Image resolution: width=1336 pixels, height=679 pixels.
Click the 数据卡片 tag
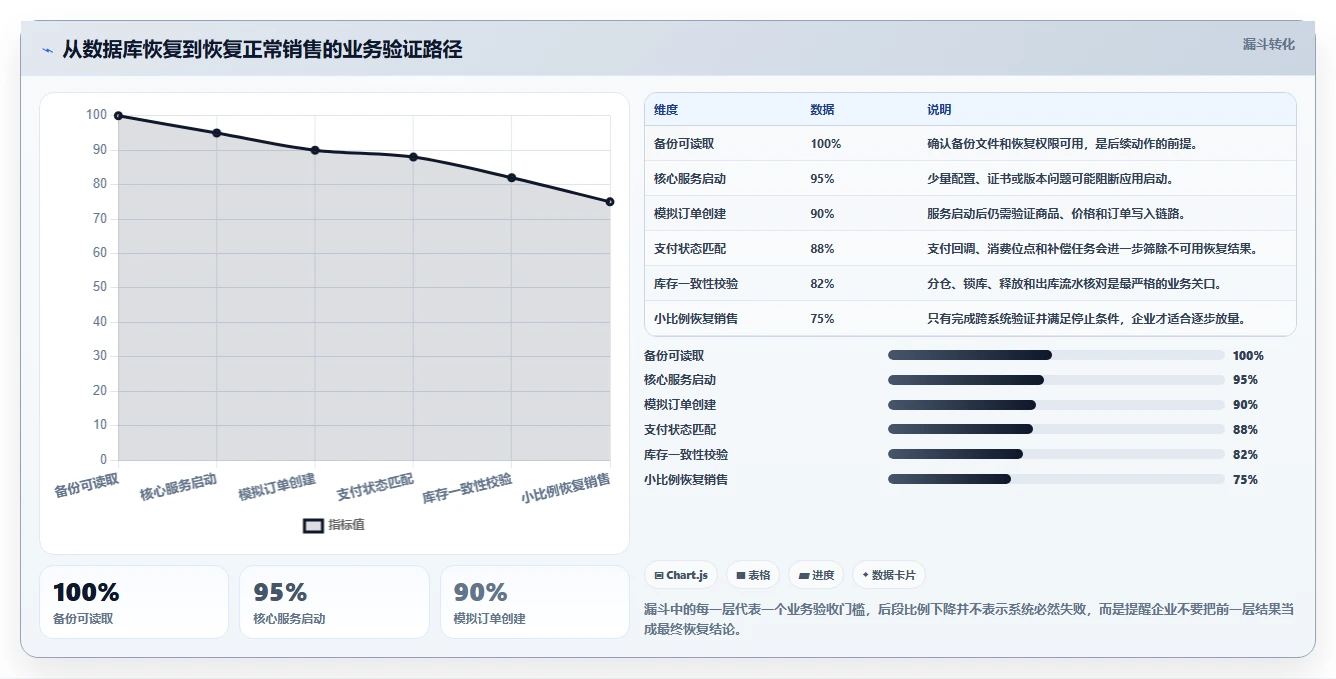point(889,575)
